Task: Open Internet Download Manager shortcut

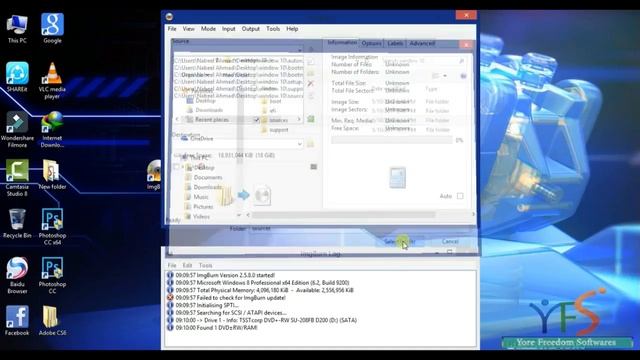Action: [52, 129]
